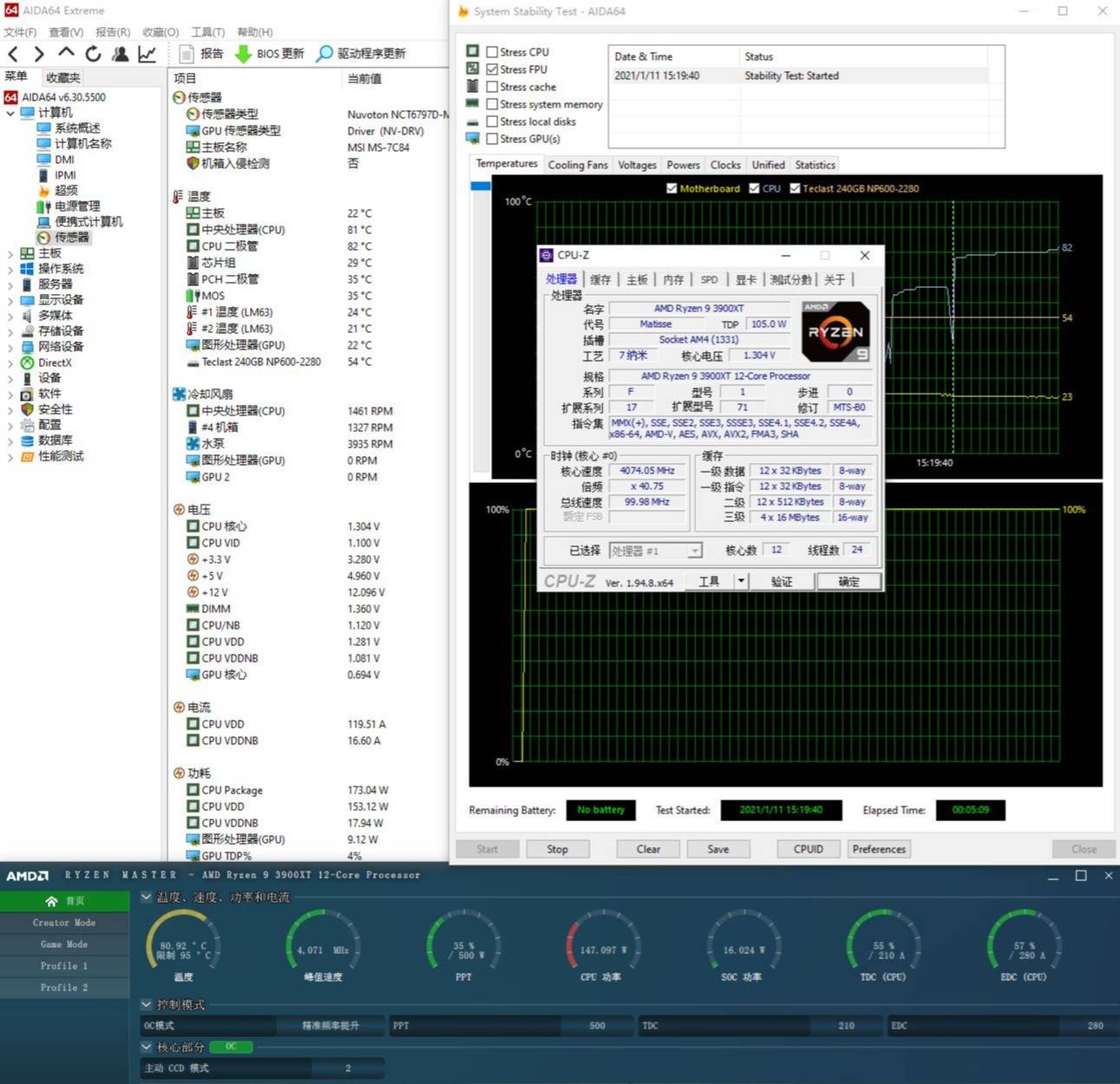Open the graph icon in AIDA64 toolbar

(147, 54)
